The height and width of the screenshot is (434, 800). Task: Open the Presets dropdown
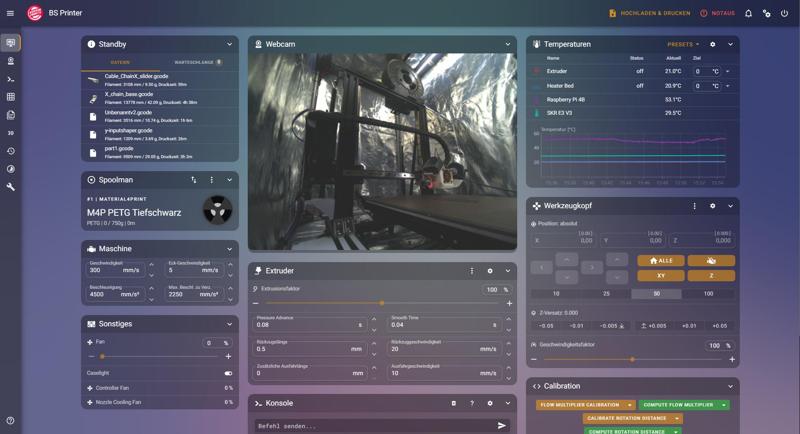click(683, 44)
